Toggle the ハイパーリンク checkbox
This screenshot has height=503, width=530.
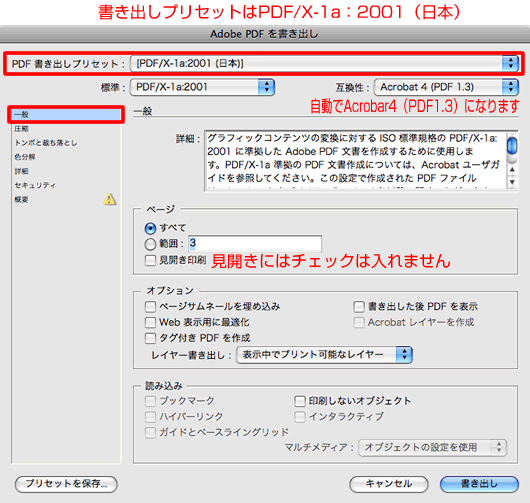click(150, 417)
